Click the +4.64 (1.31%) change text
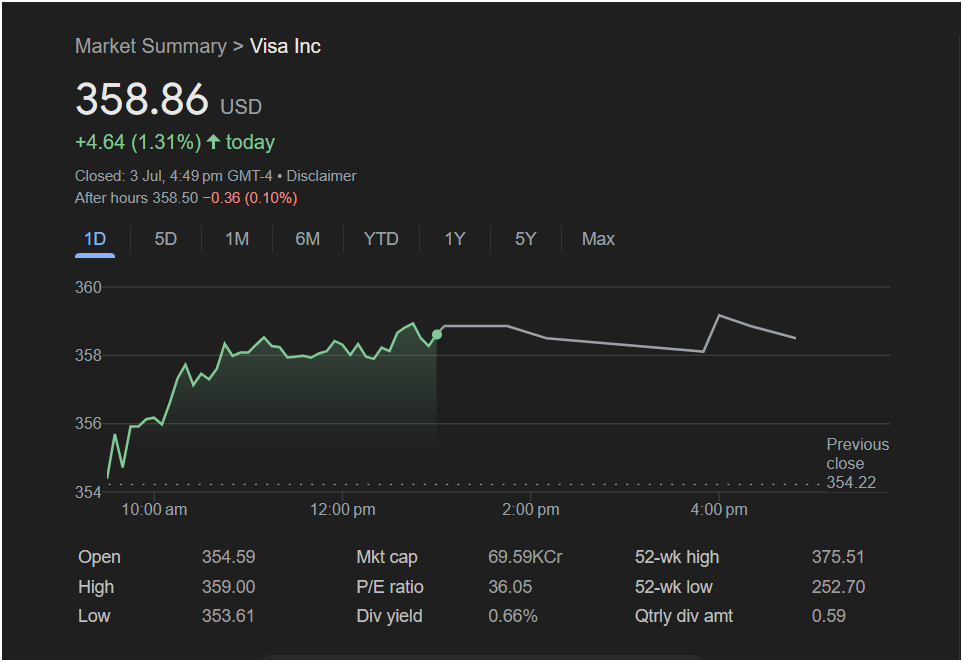Image resolution: width=963 pixels, height=662 pixels. tap(138, 142)
